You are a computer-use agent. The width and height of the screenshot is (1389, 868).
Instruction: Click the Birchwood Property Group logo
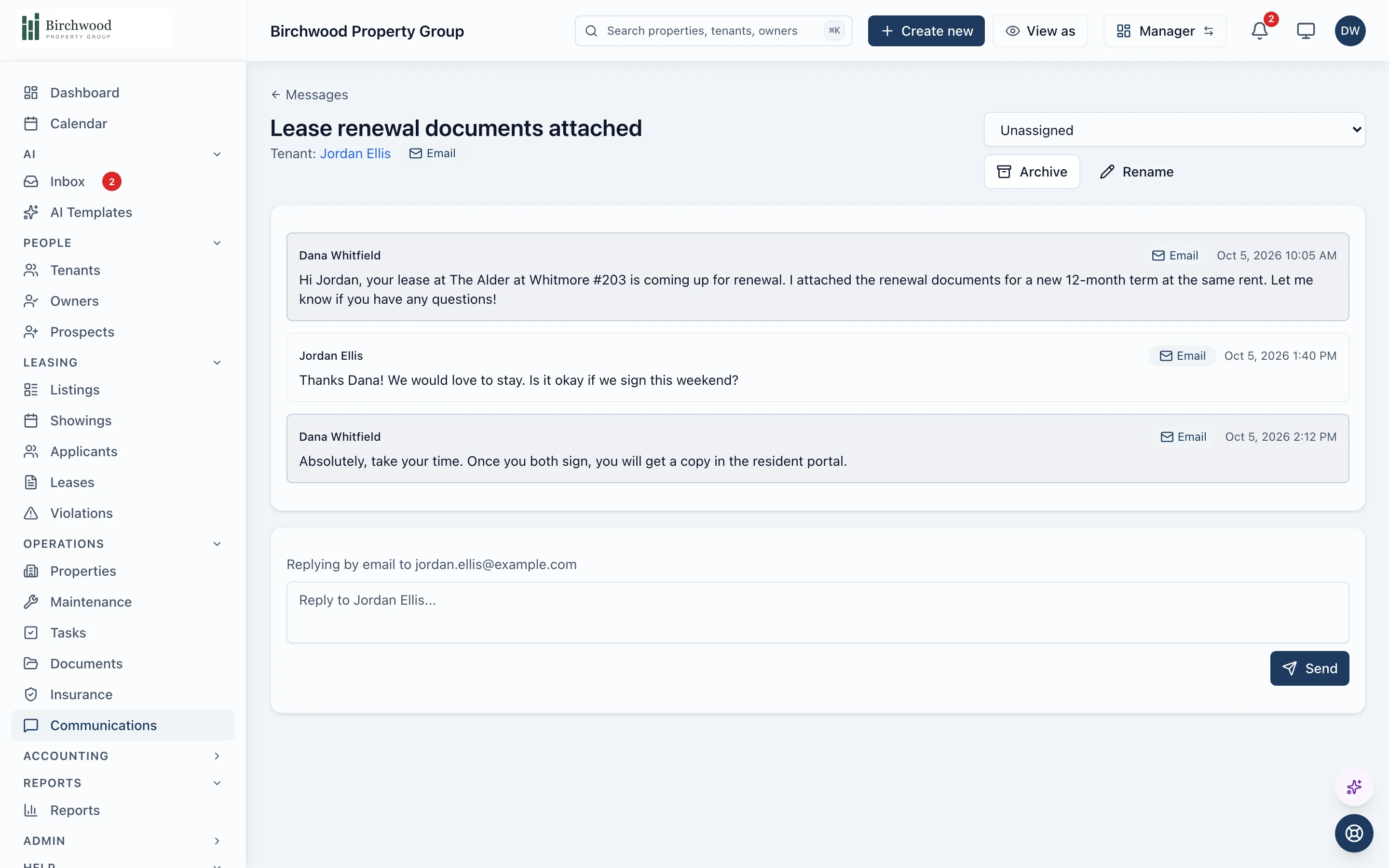tap(92, 27)
